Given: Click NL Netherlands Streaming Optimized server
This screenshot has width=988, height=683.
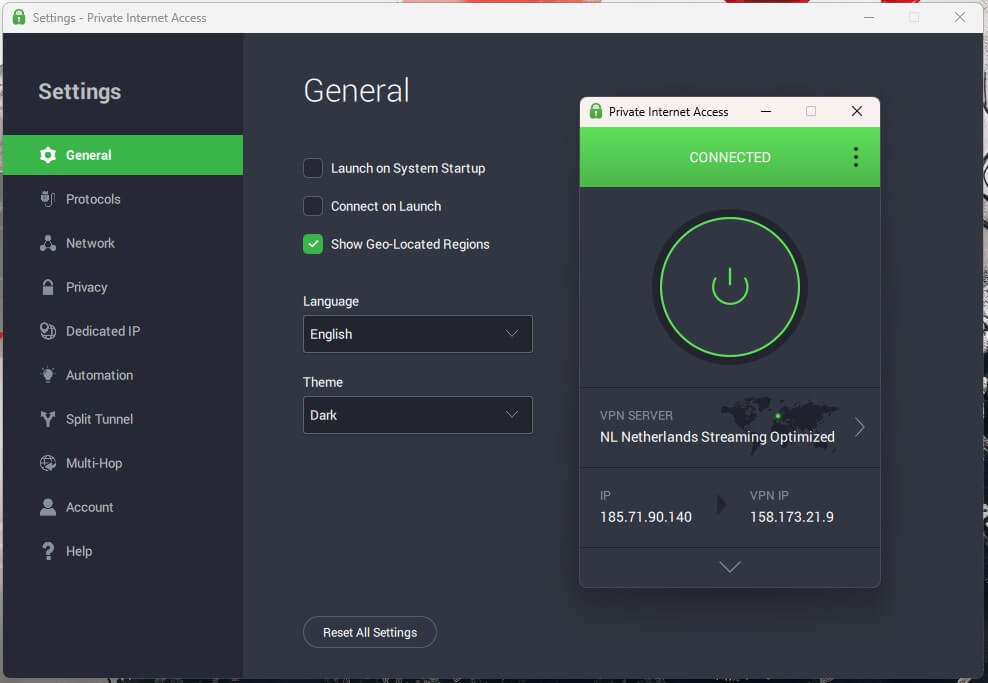Looking at the screenshot, I should click(717, 437).
